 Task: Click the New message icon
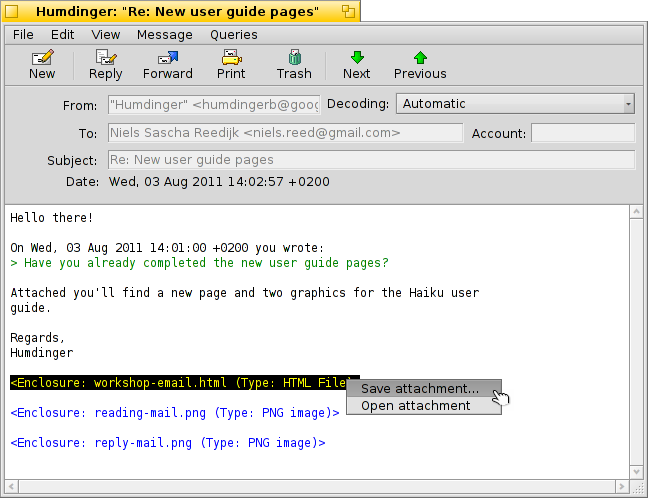coord(42,58)
